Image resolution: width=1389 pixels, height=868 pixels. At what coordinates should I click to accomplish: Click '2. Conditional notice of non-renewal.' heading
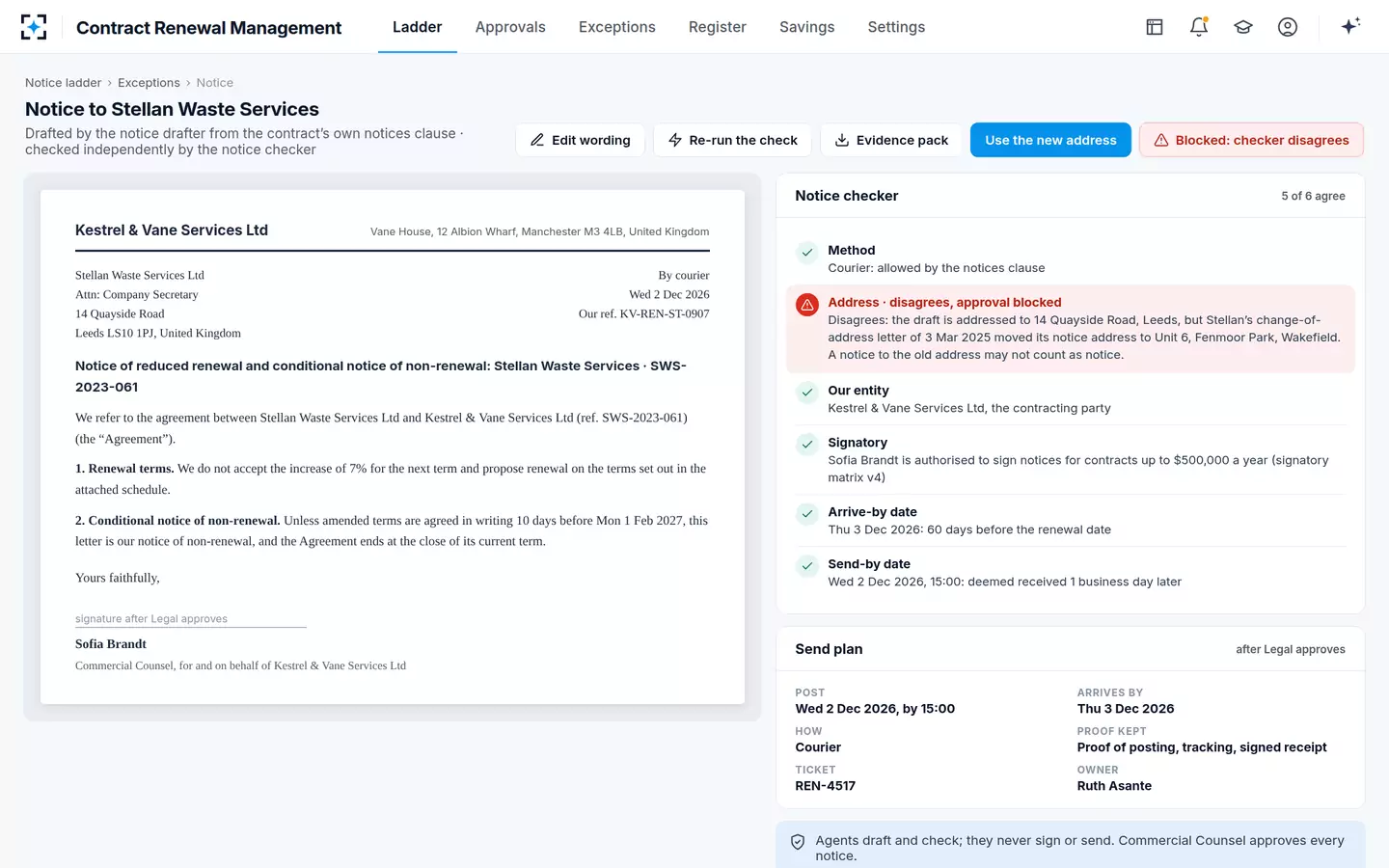(x=177, y=521)
